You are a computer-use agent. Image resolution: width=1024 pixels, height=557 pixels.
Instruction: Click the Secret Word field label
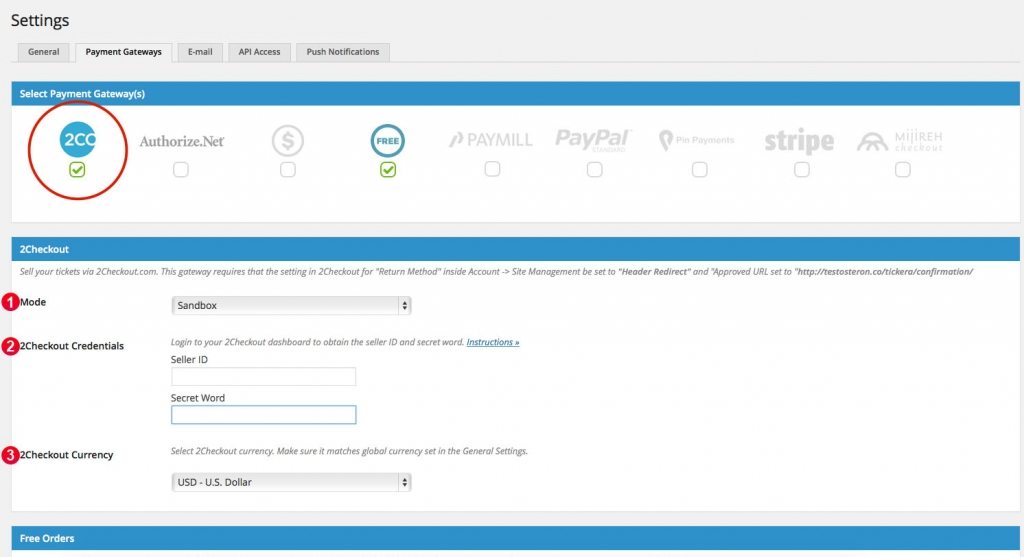click(198, 398)
